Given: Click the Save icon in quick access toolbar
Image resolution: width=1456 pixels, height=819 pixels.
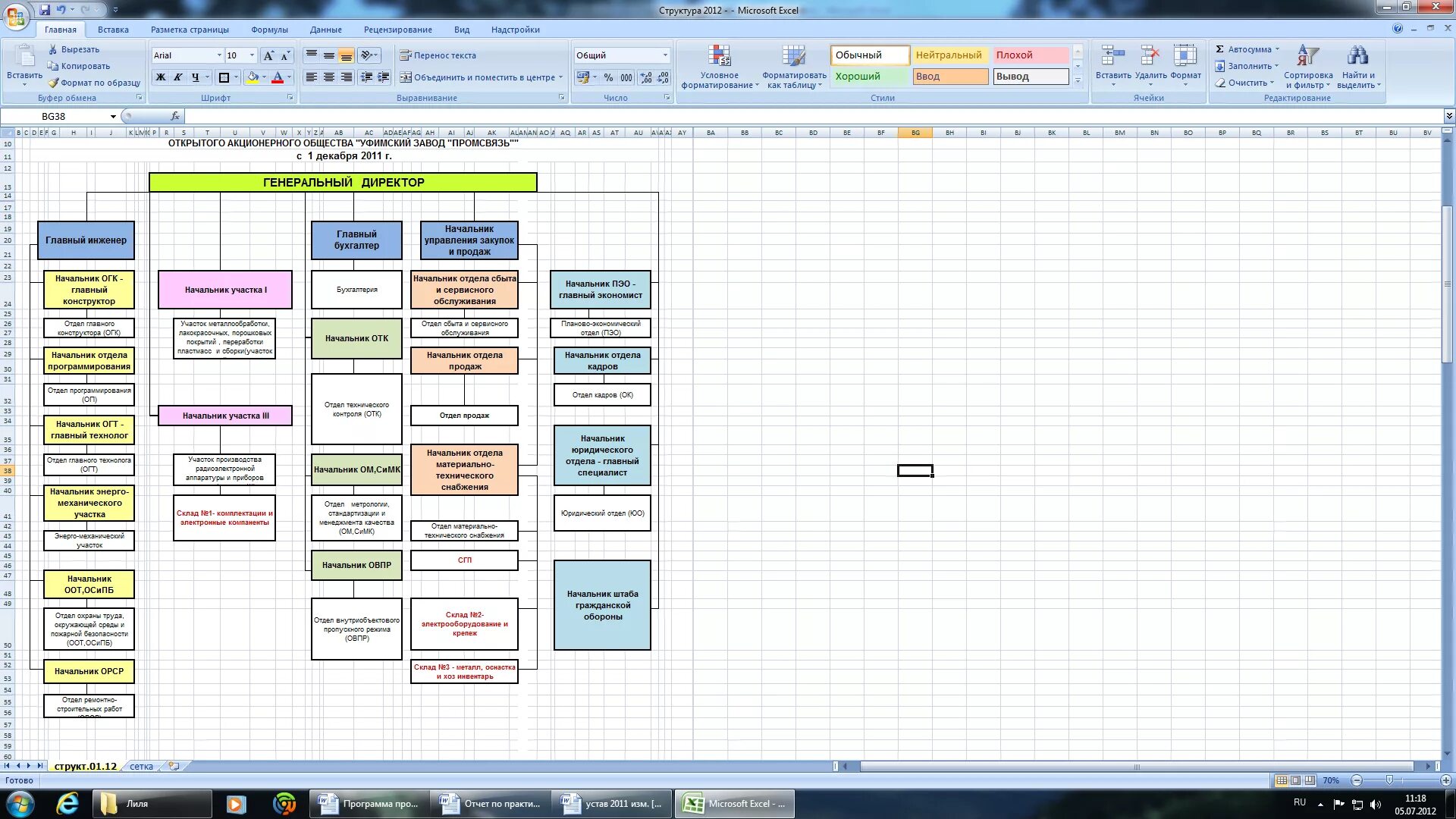Looking at the screenshot, I should coord(45,10).
